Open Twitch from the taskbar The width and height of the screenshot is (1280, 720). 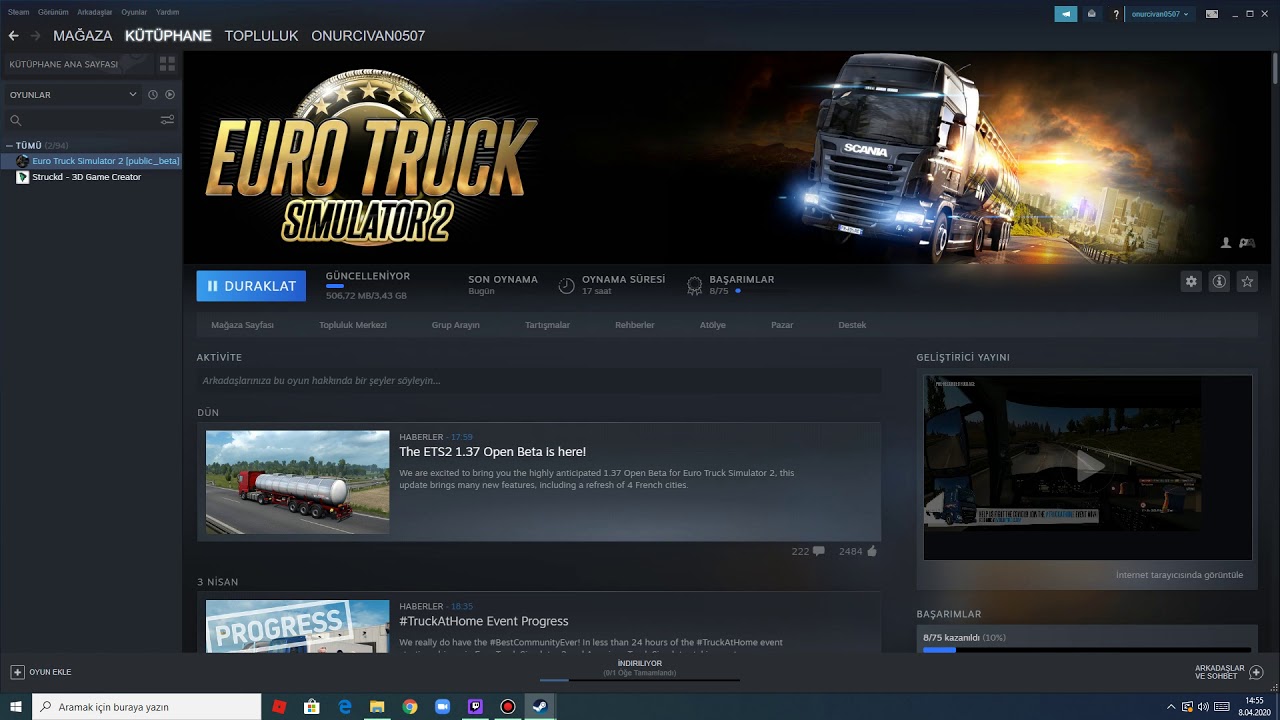pos(475,707)
